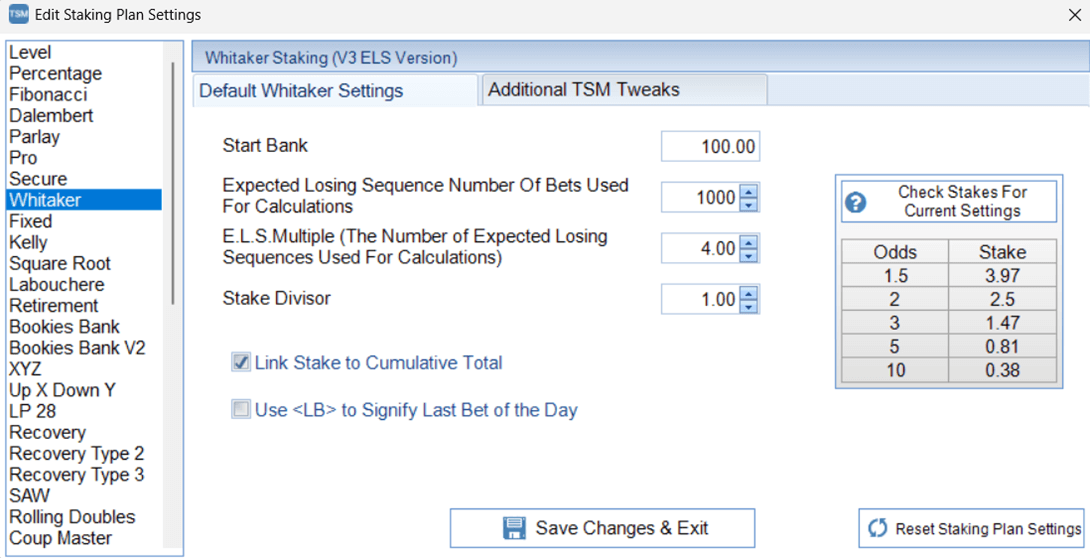The width and height of the screenshot is (1090, 558).
Task: Click the TSM application icon in title bar
Action: pyautogui.click(x=18, y=14)
